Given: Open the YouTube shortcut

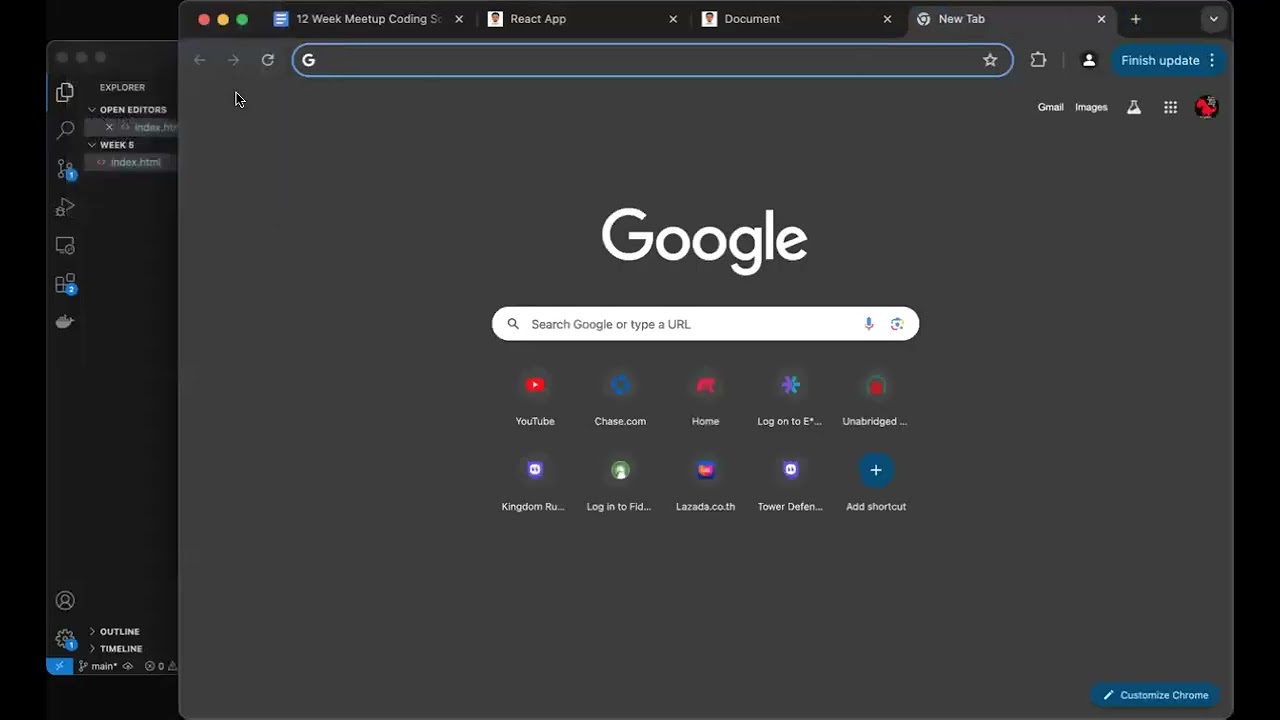Looking at the screenshot, I should coord(535,398).
